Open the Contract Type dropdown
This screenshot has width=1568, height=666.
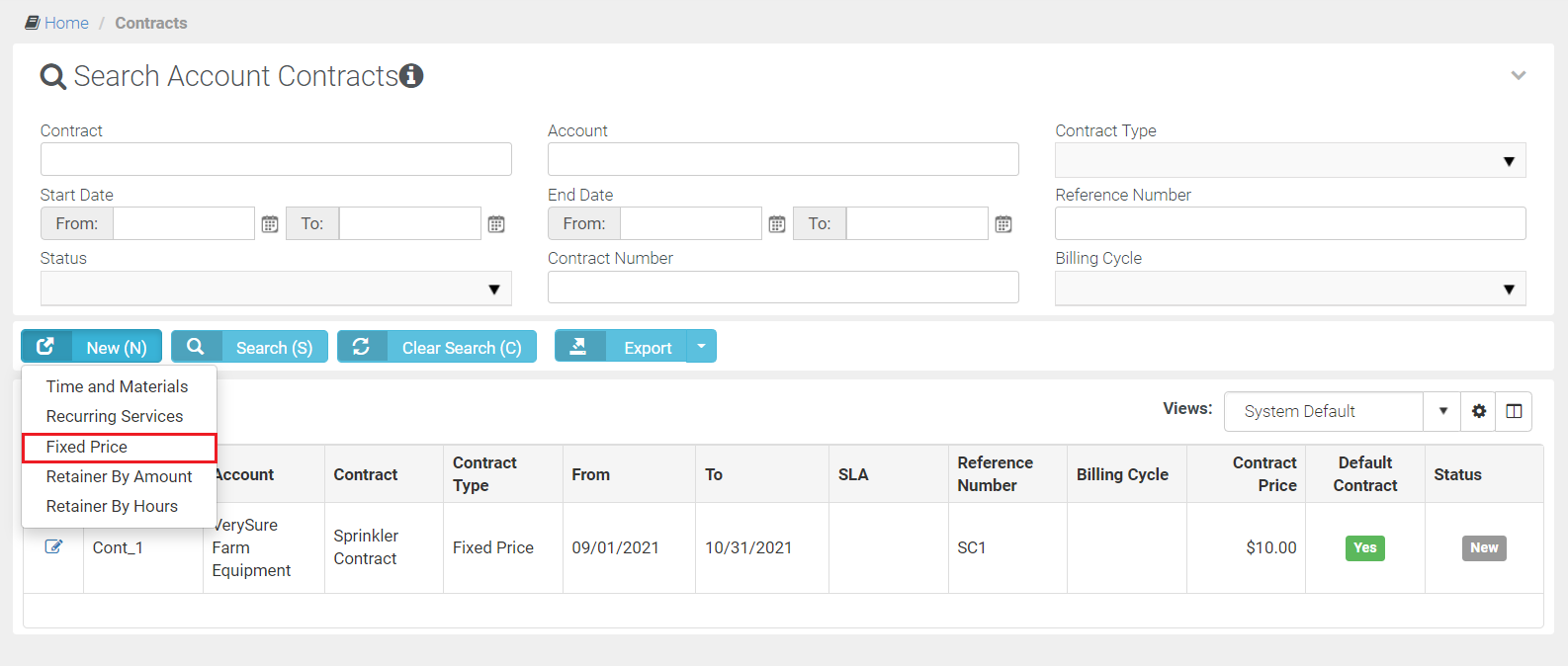(x=1289, y=161)
